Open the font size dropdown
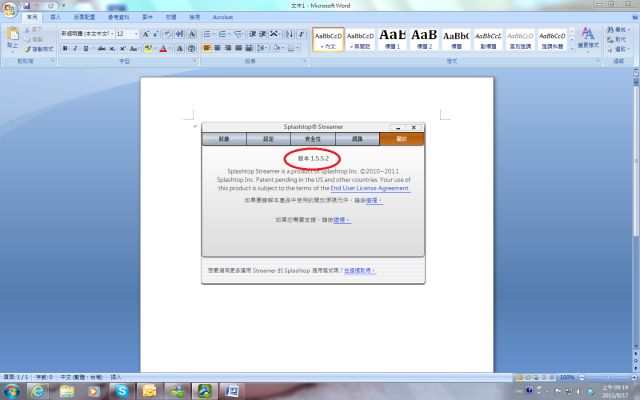Screen dimensions: 640x400 [x=136, y=34]
